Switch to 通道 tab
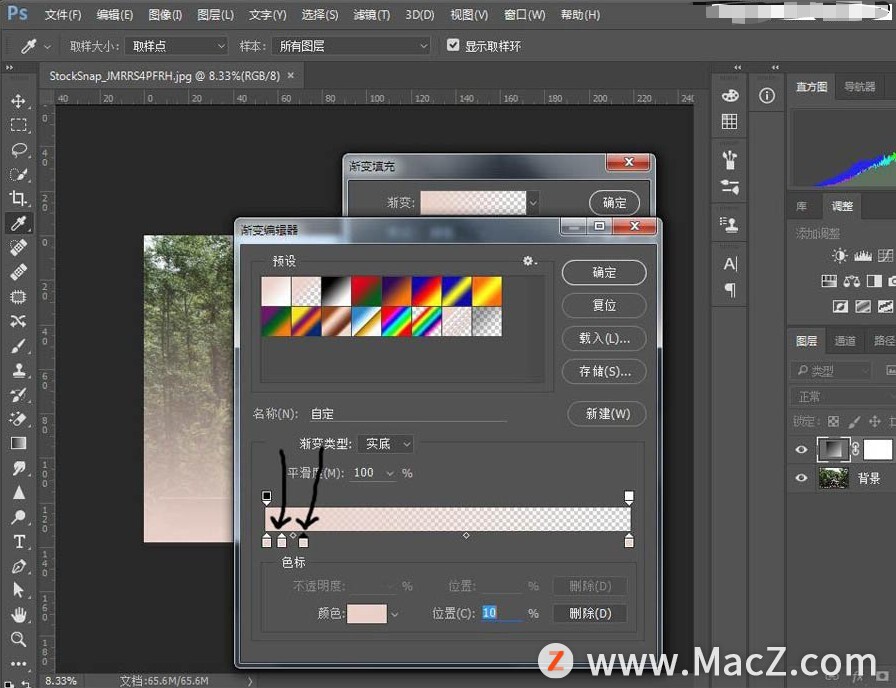 pos(845,341)
